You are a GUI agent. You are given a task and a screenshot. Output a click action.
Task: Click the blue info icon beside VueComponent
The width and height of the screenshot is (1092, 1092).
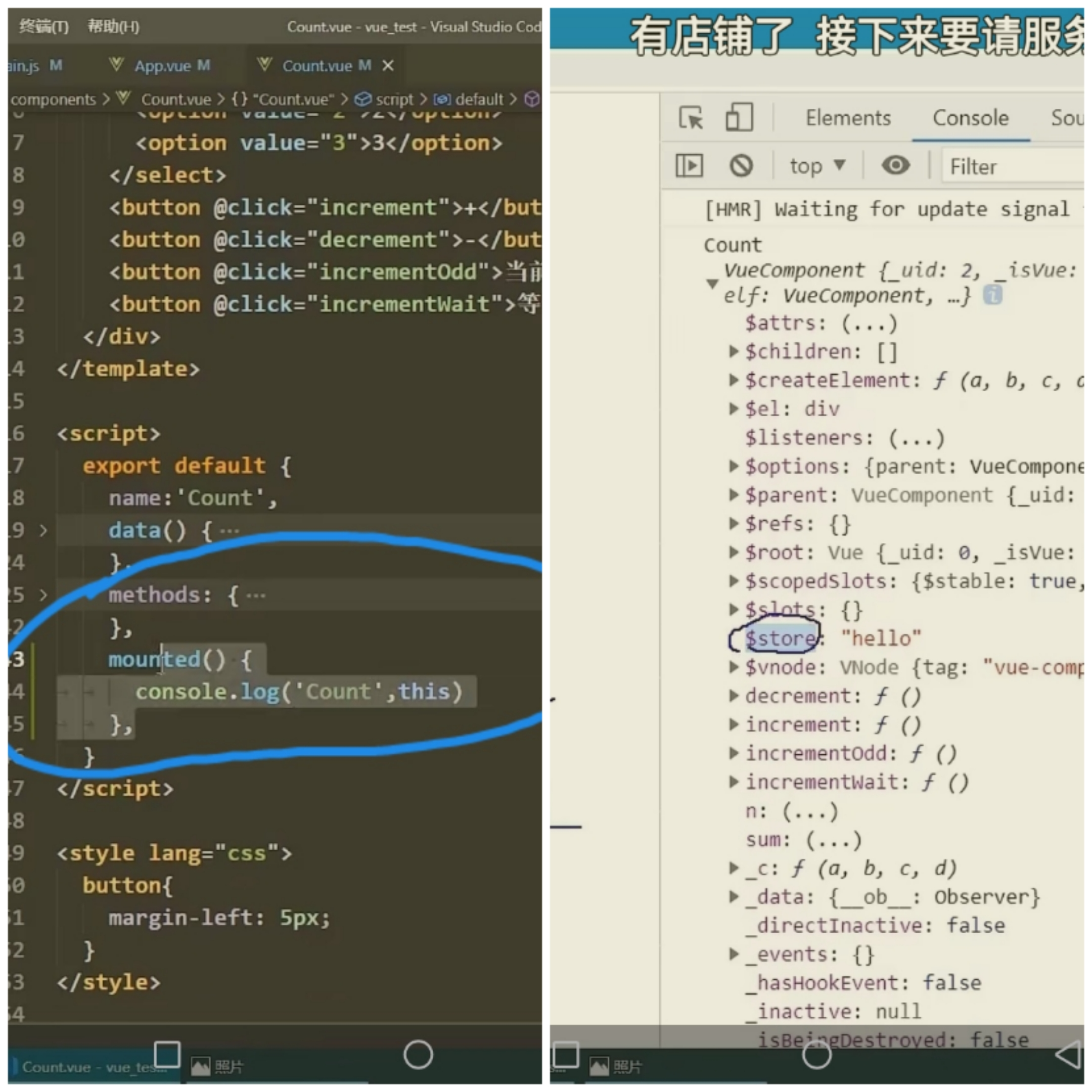click(x=992, y=295)
